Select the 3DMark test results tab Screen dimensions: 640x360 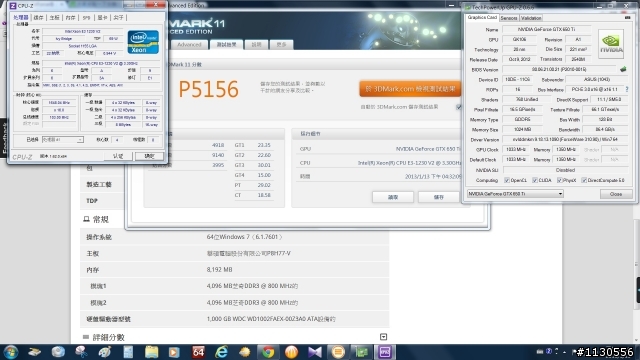click(227, 44)
